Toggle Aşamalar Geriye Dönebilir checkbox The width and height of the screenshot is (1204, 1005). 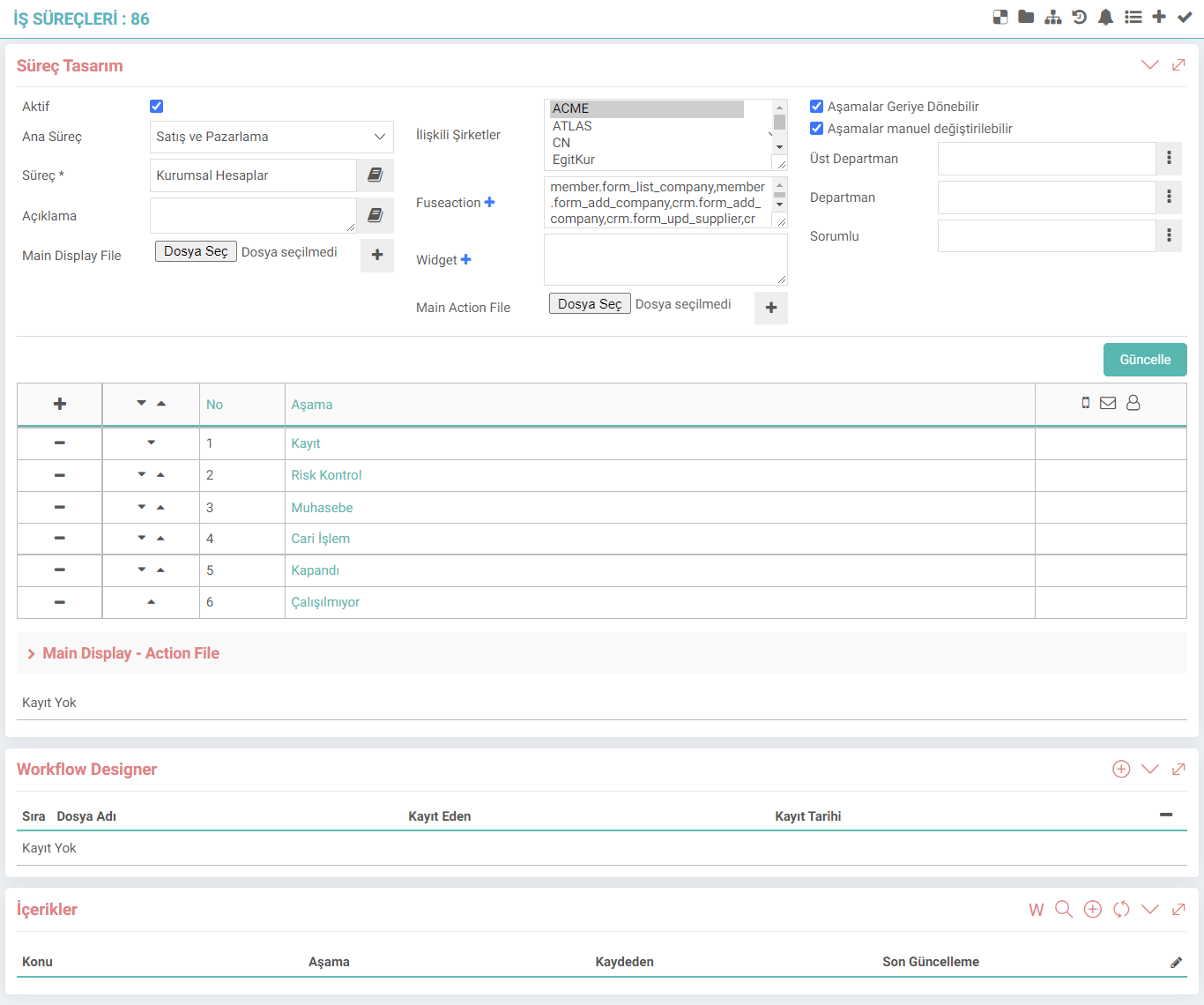tap(816, 107)
